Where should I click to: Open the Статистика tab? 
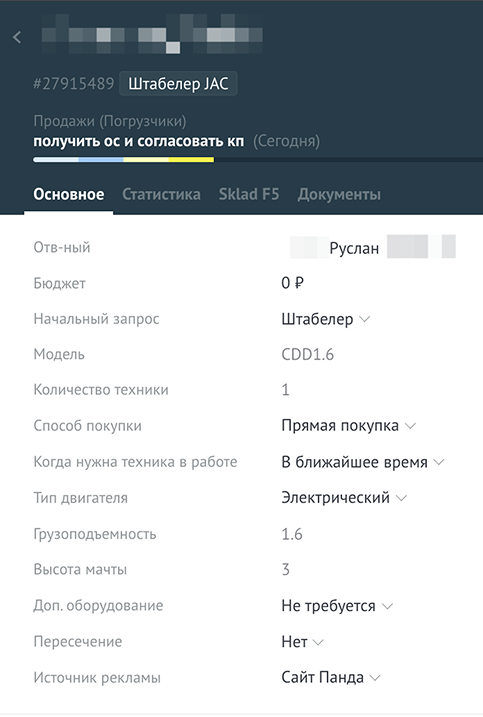(x=161, y=194)
